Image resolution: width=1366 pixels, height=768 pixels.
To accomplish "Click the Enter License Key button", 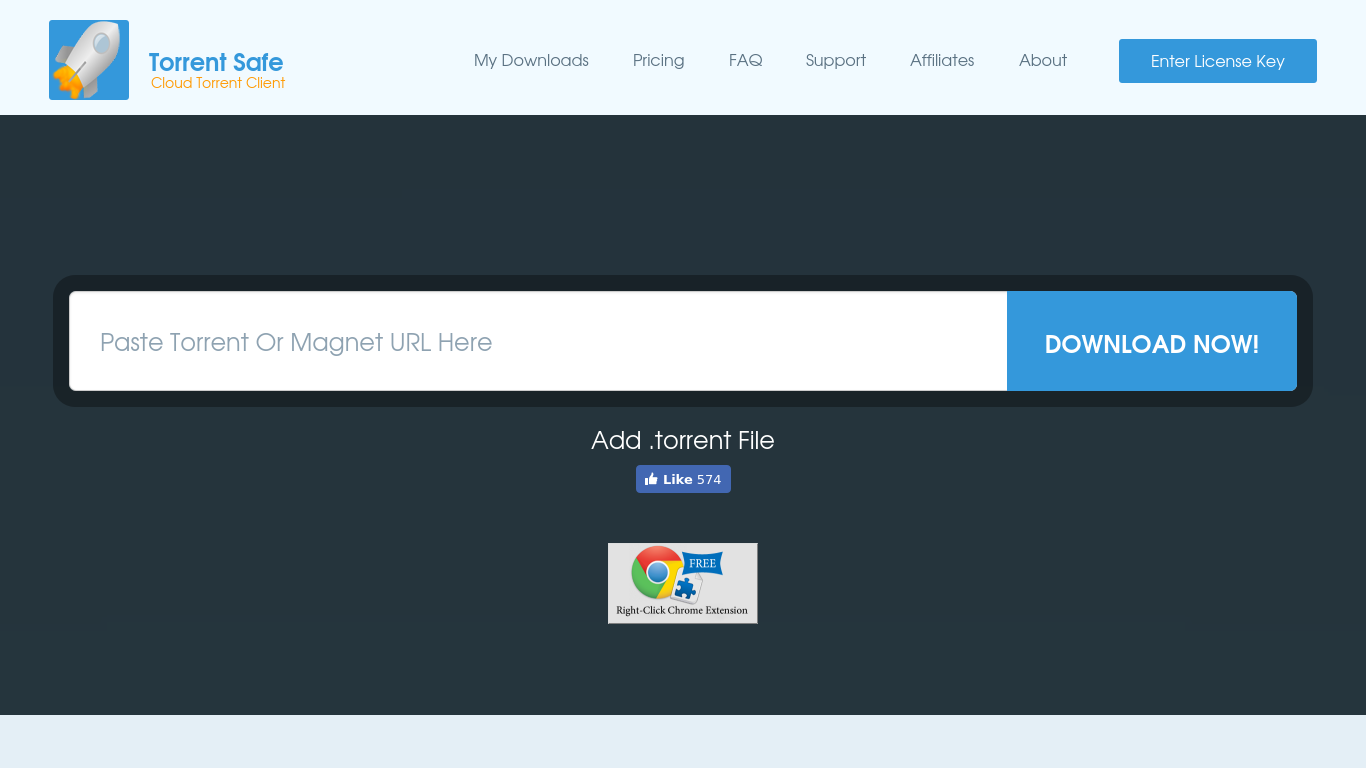I will [1218, 61].
